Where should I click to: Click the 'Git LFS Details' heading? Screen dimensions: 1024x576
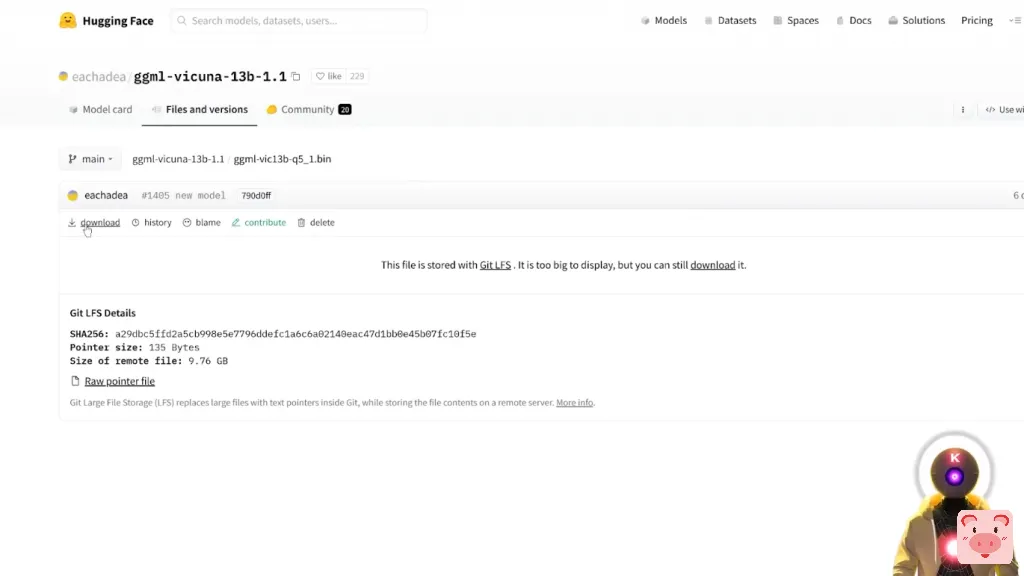[x=103, y=313]
